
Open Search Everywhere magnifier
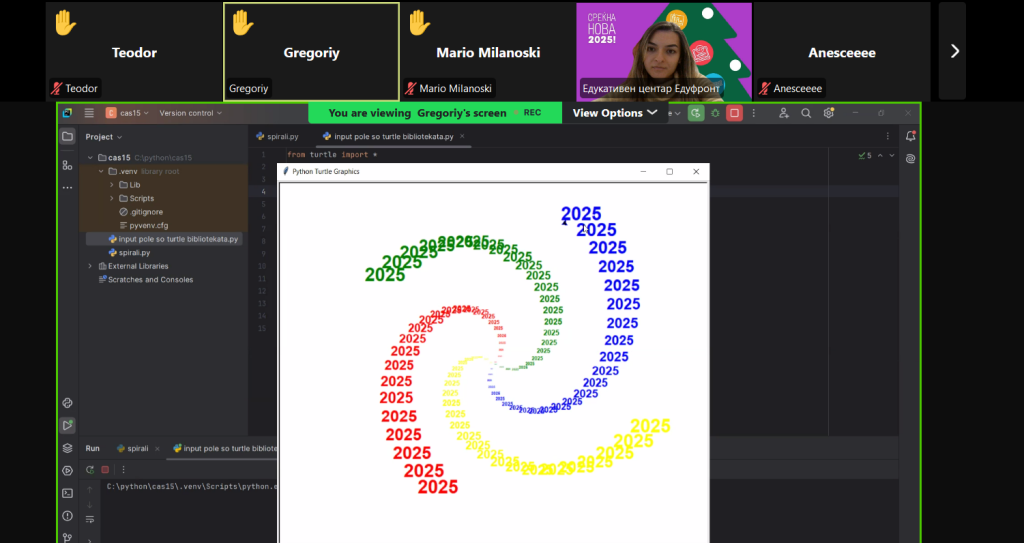pyautogui.click(x=806, y=113)
